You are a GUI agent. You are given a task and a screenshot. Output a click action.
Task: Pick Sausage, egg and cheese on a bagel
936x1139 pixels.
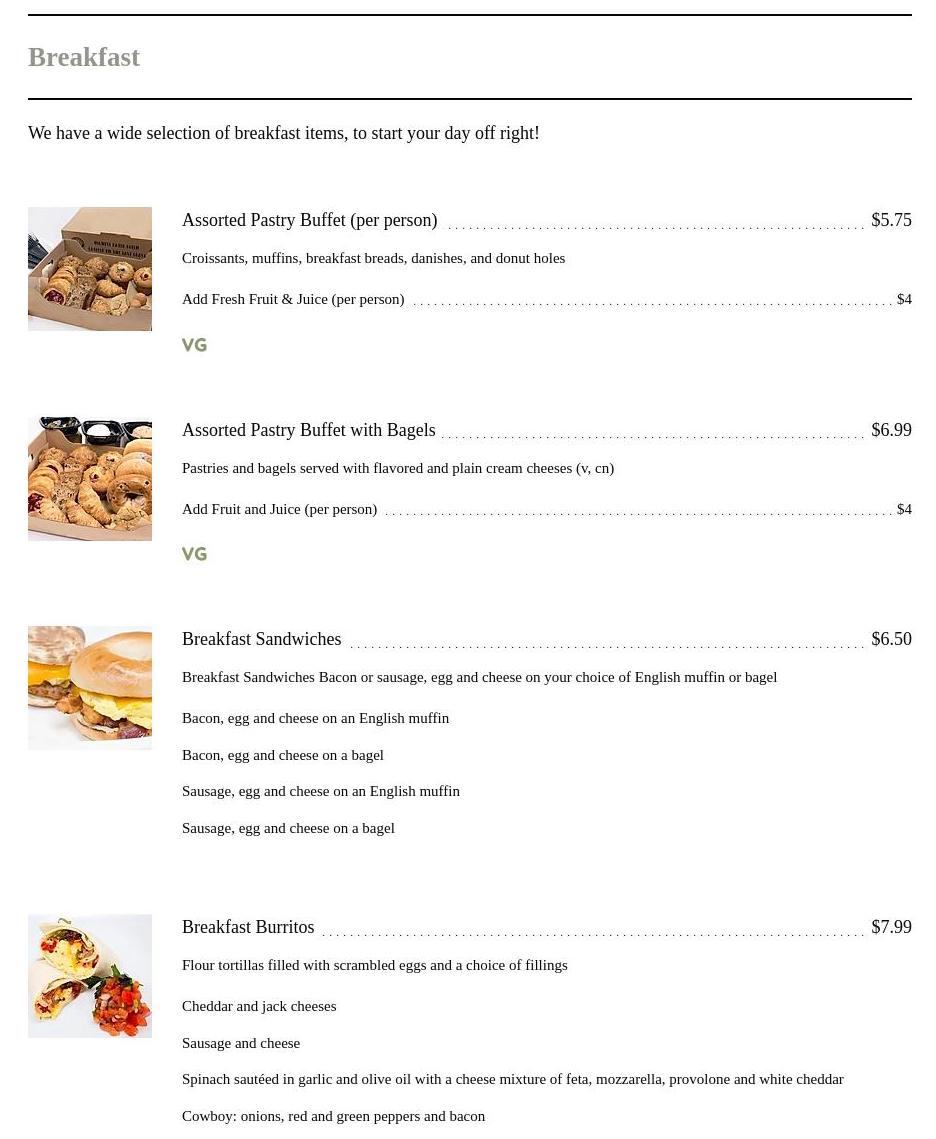click(x=288, y=828)
